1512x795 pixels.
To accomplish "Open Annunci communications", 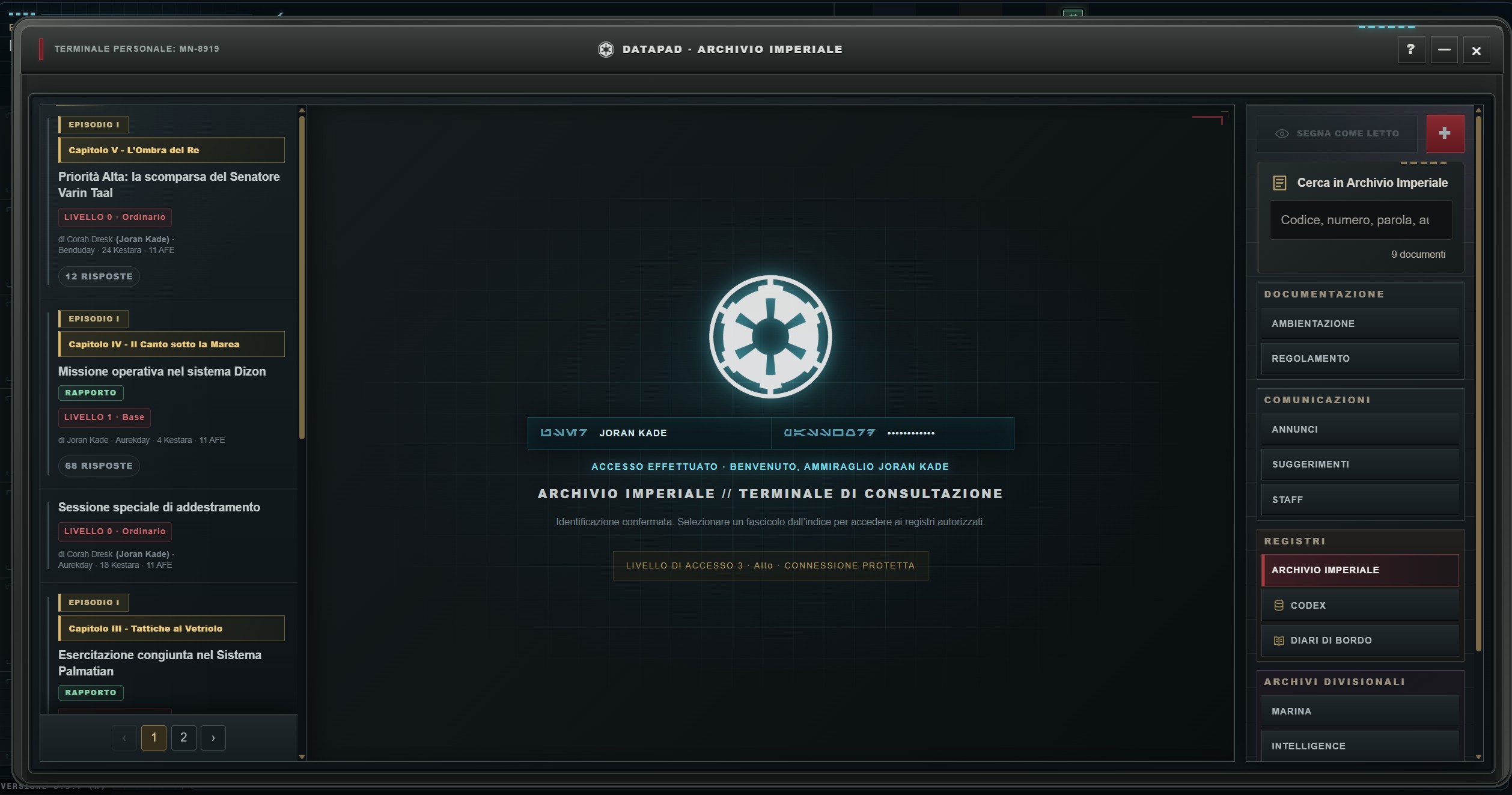I will click(1360, 429).
